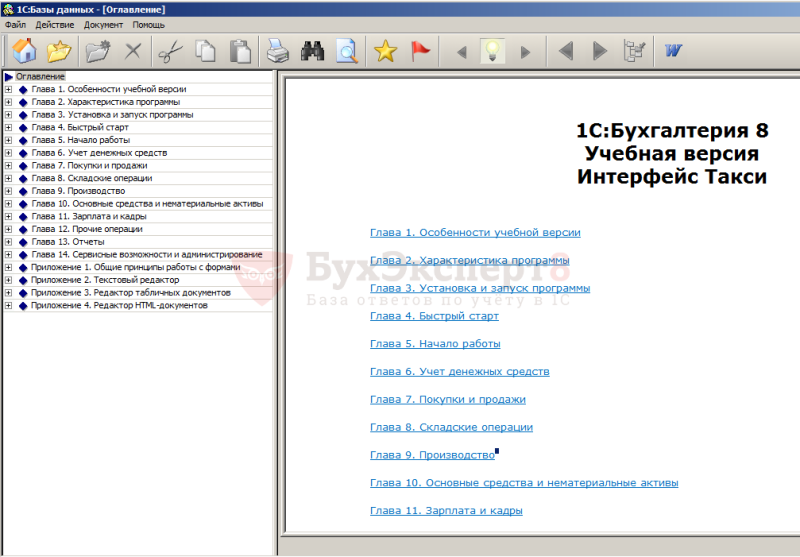Expand Глава 13. Отчеты tree node
800x557 pixels.
click(x=8, y=242)
